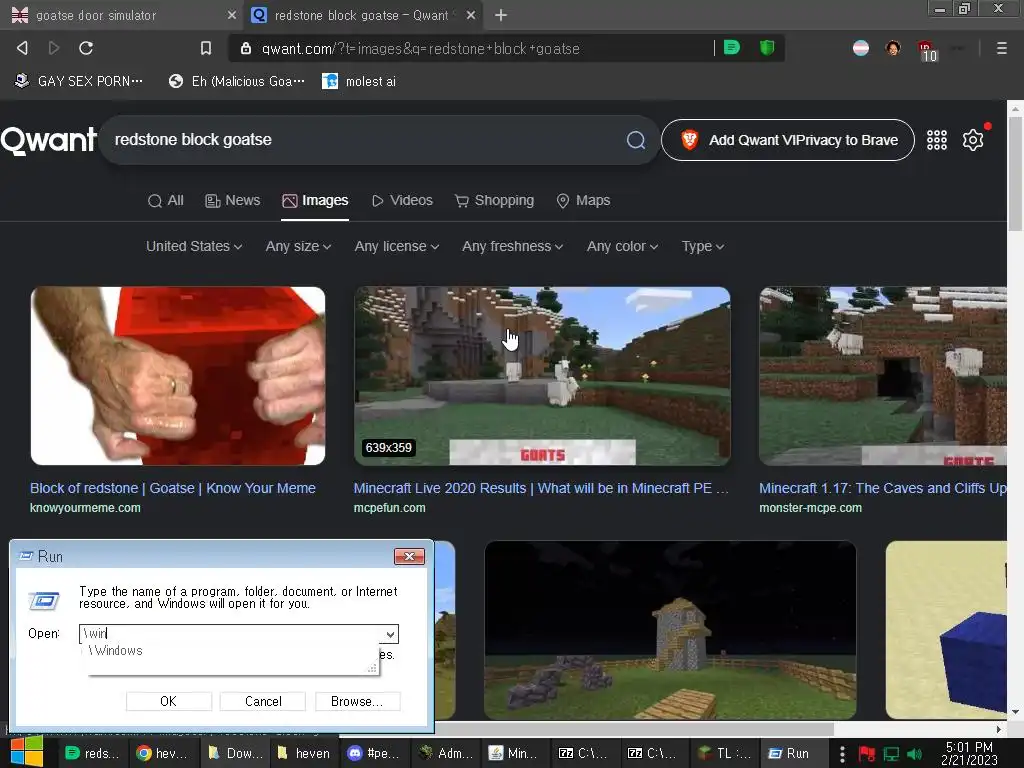1024x768 pixels.
Task: Click OK in the Run dialog
Action: (x=168, y=701)
